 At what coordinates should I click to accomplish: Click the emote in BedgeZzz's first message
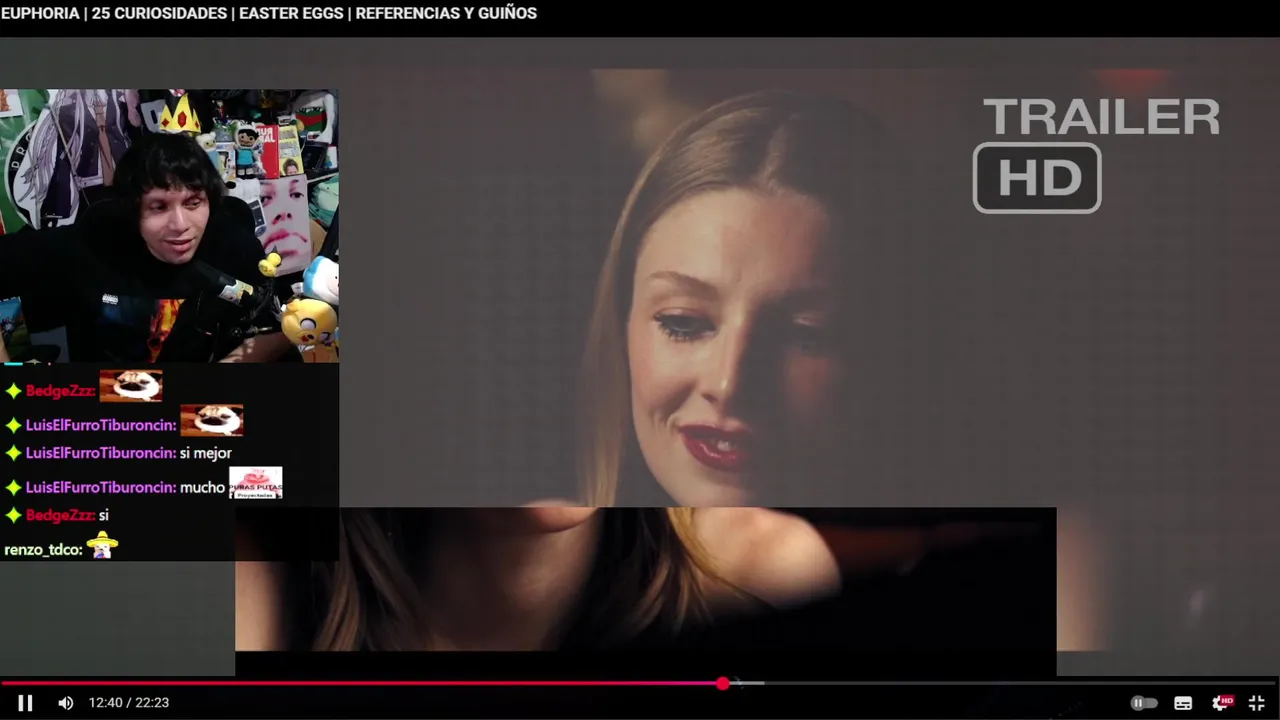coord(130,386)
